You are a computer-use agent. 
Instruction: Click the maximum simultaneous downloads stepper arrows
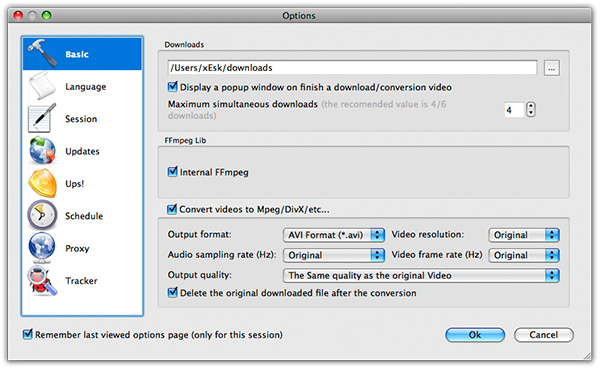[x=531, y=109]
